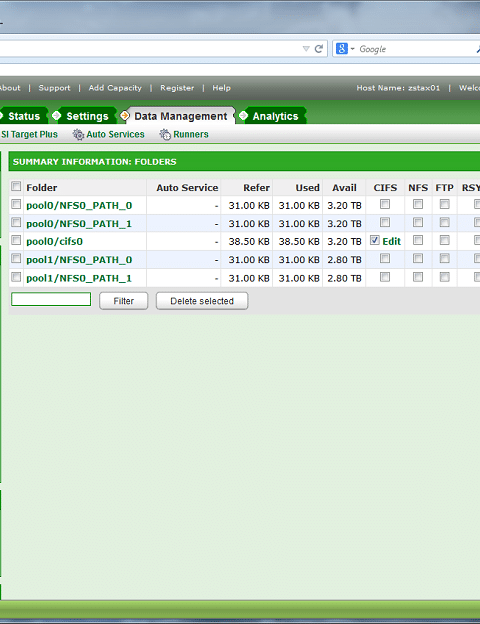Viewport: 480px width, 624px height.
Task: Click the Delete selected button
Action: pyautogui.click(x=202, y=301)
